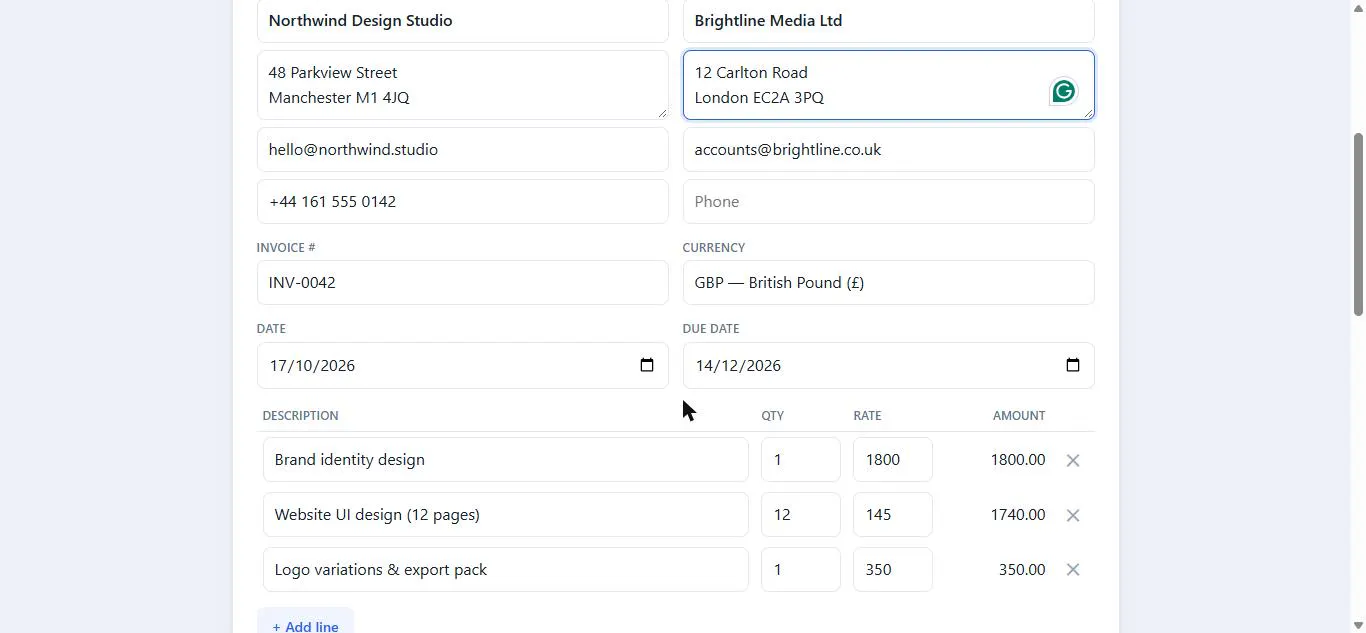Remove the Brand identity design line
The width and height of the screenshot is (1366, 633).
tap(1073, 461)
